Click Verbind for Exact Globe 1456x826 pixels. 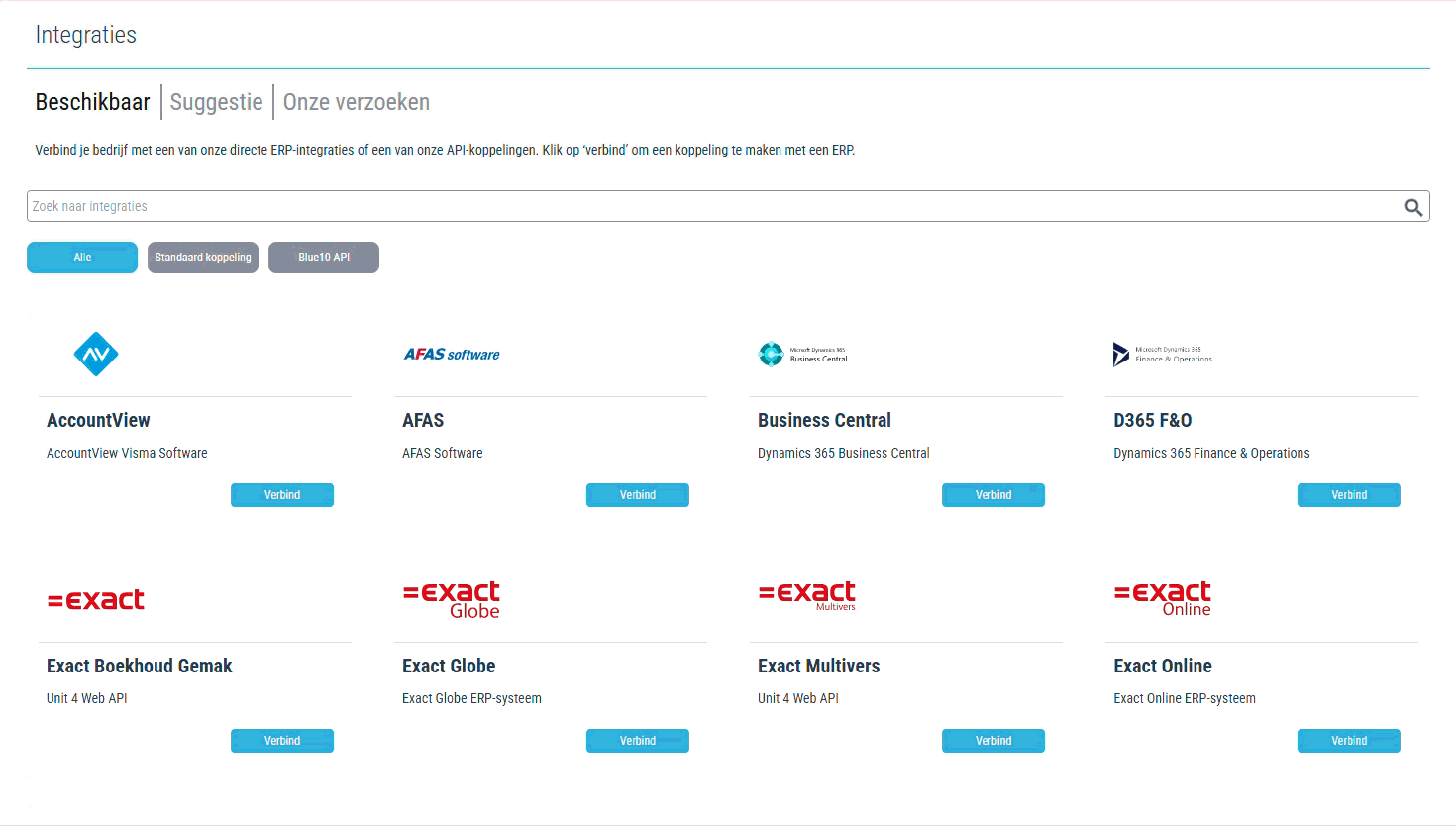coord(638,741)
